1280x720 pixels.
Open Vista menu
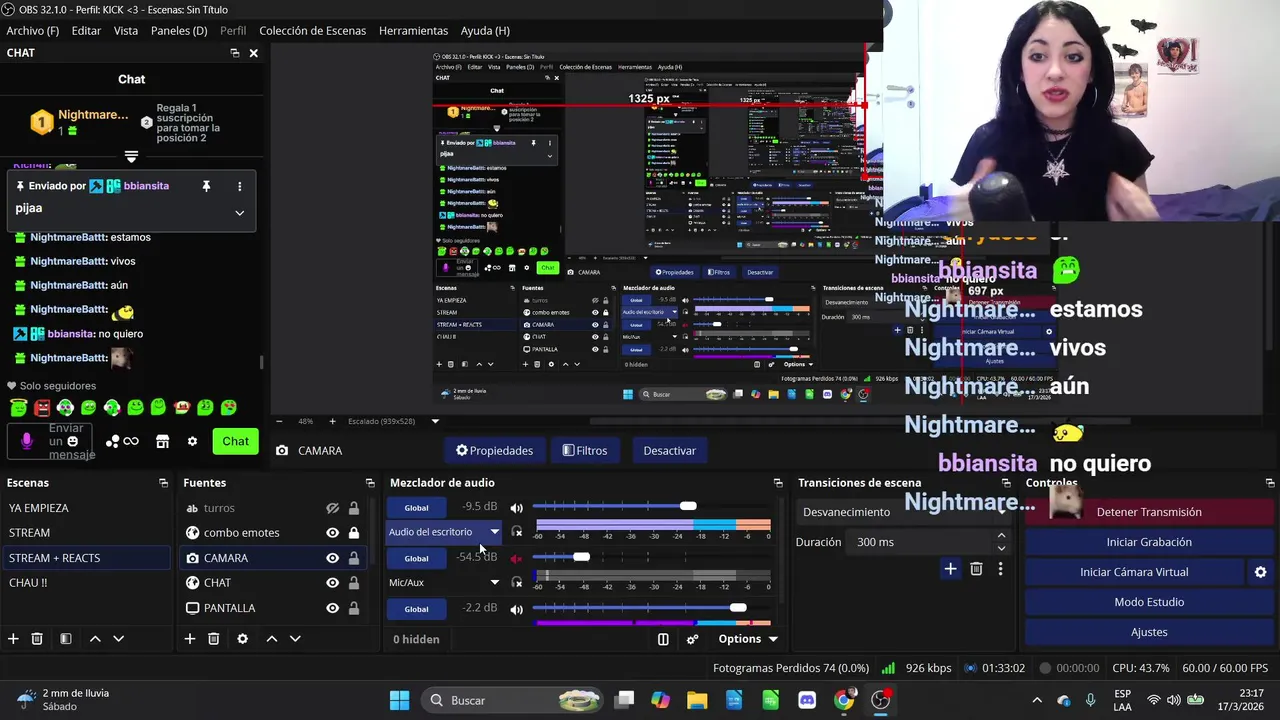point(126,31)
